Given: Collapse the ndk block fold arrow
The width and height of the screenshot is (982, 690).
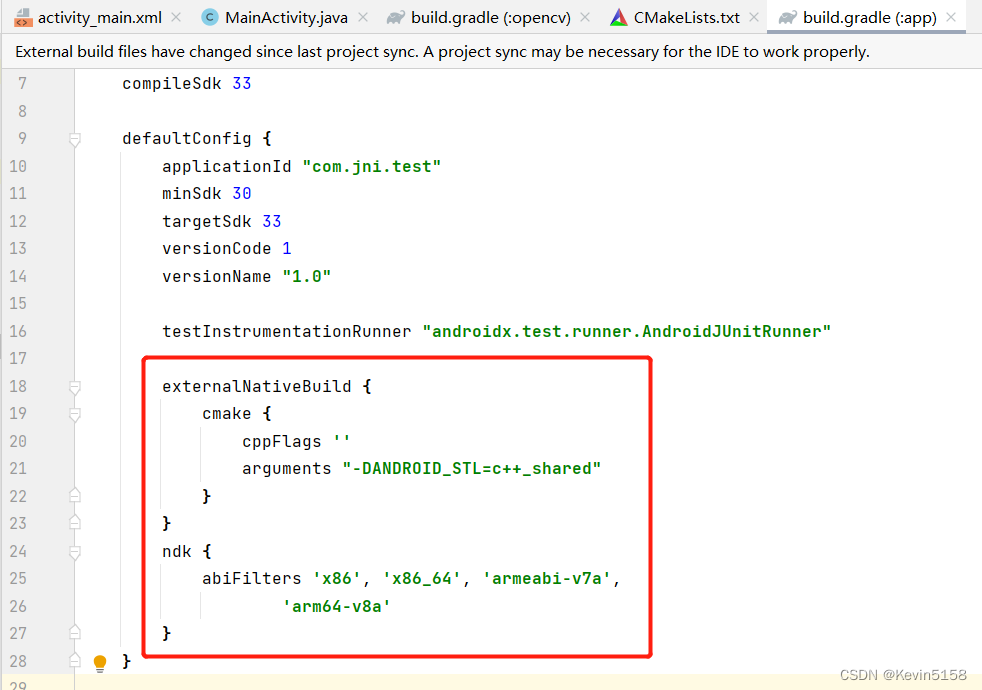Looking at the screenshot, I should point(74,551).
